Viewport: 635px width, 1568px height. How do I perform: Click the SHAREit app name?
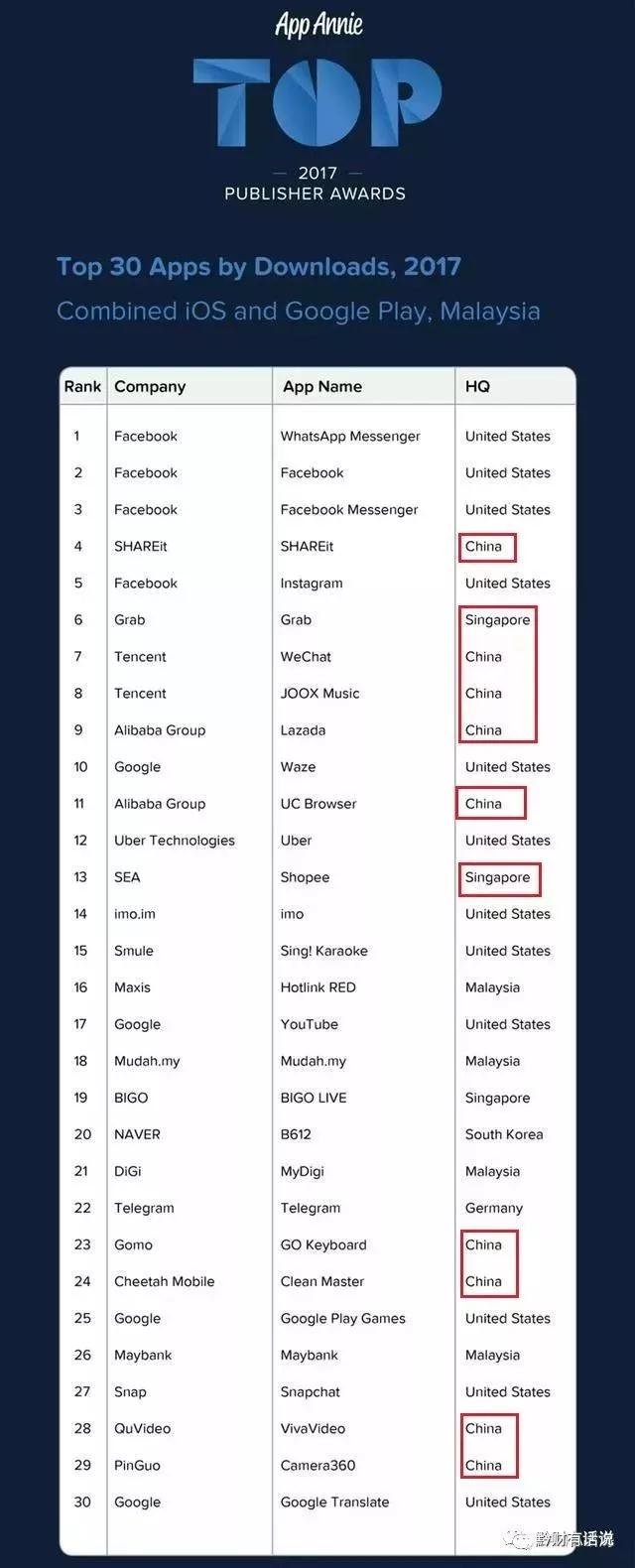307,547
